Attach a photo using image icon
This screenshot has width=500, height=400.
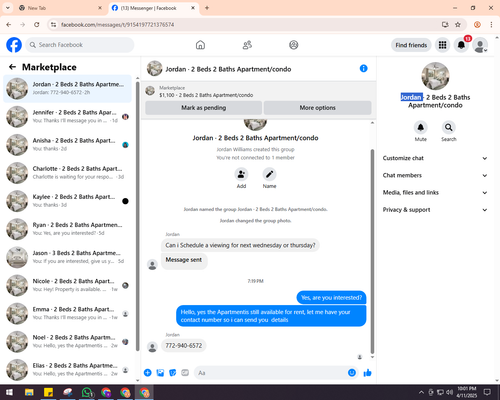pos(160,373)
